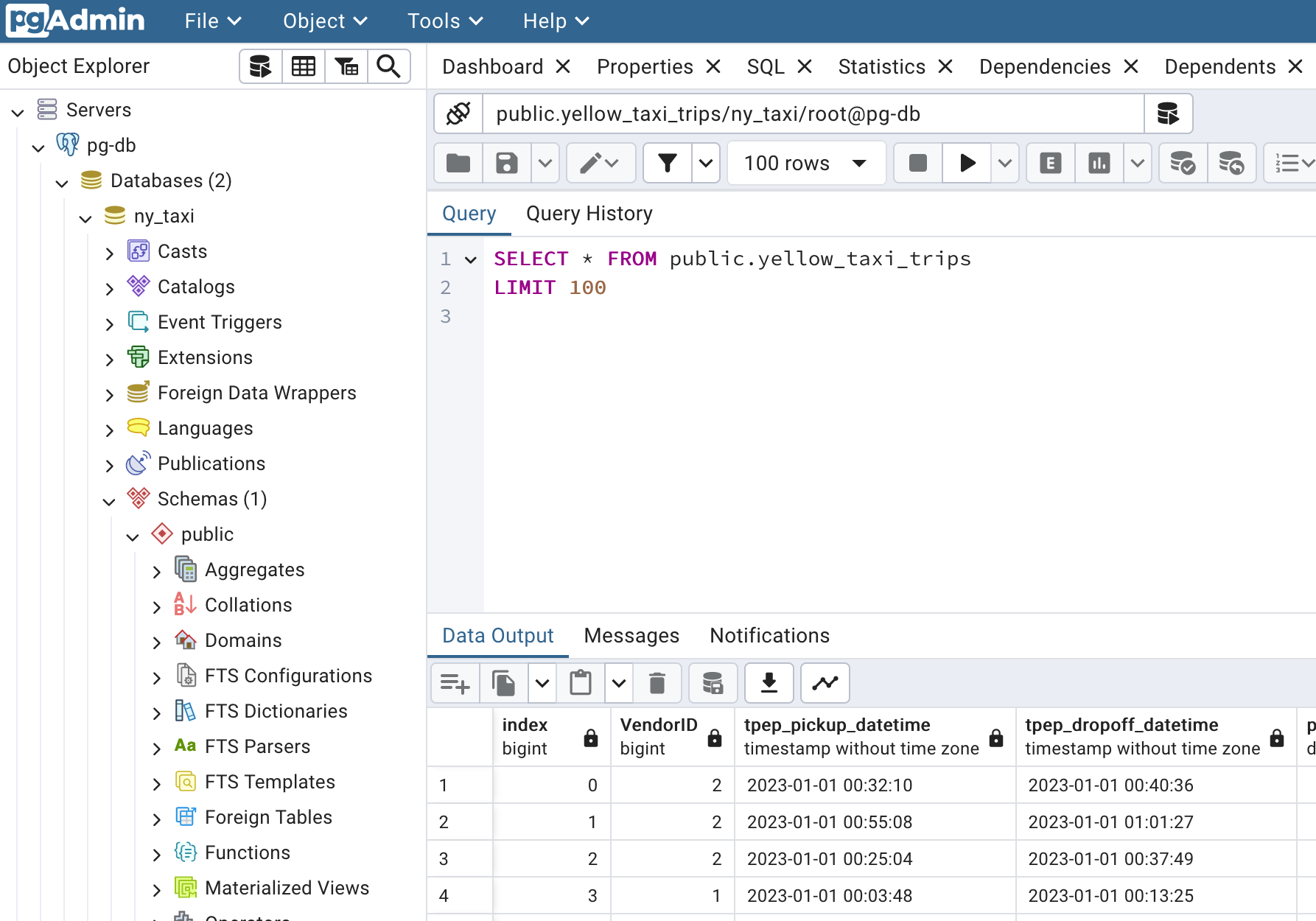Image resolution: width=1316 pixels, height=921 pixels.
Task: Collapse the Schemas (1) node
Action: (x=109, y=501)
